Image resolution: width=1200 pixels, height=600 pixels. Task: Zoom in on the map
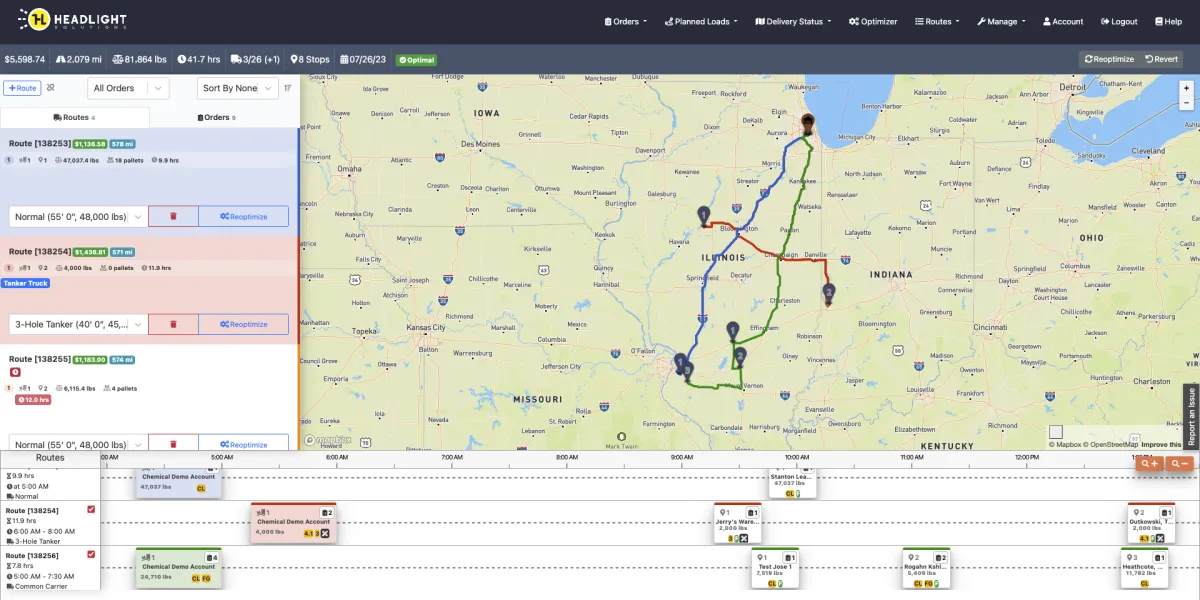click(1186, 88)
